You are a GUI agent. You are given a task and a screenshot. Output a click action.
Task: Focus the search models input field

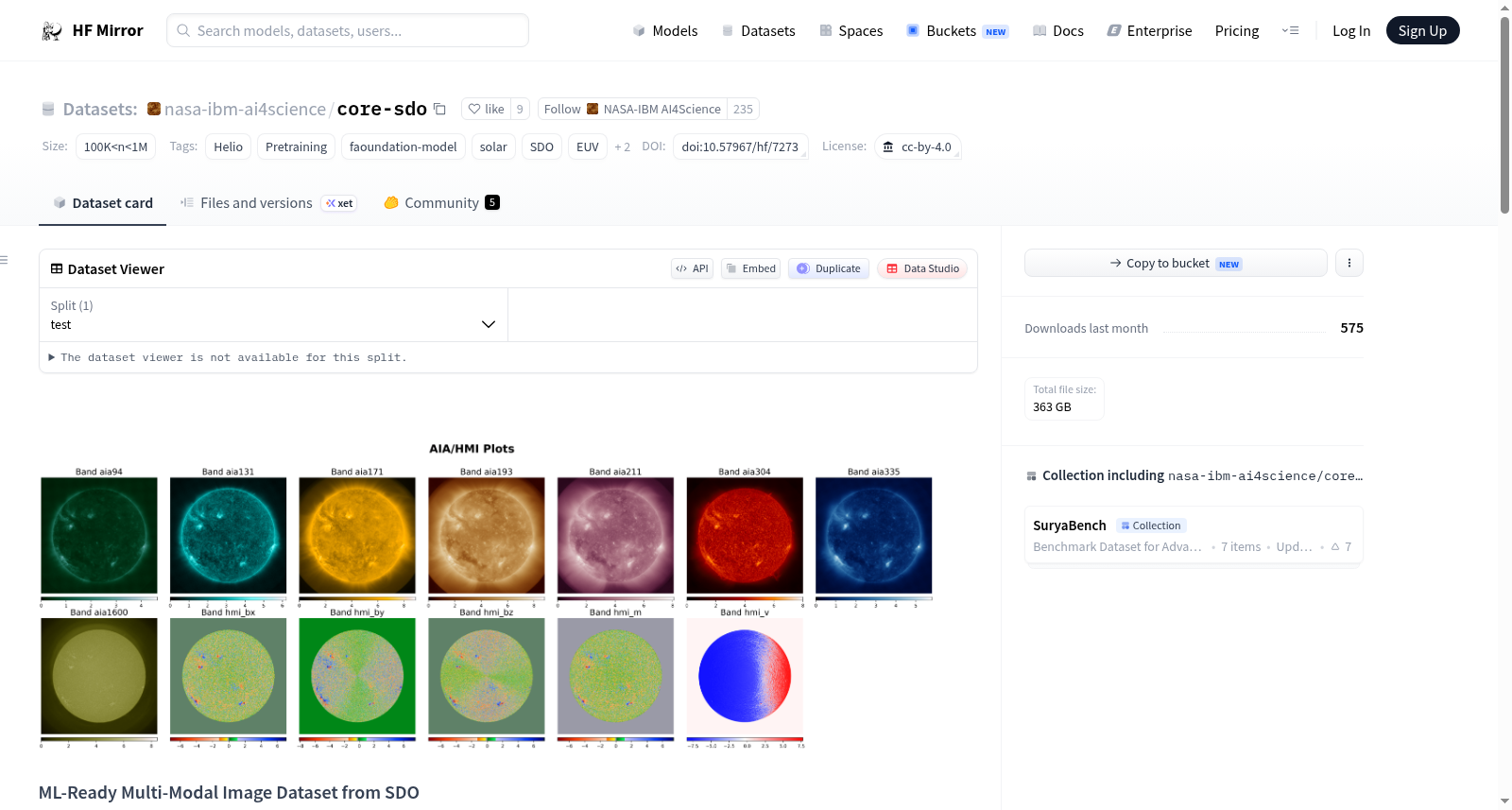[348, 30]
